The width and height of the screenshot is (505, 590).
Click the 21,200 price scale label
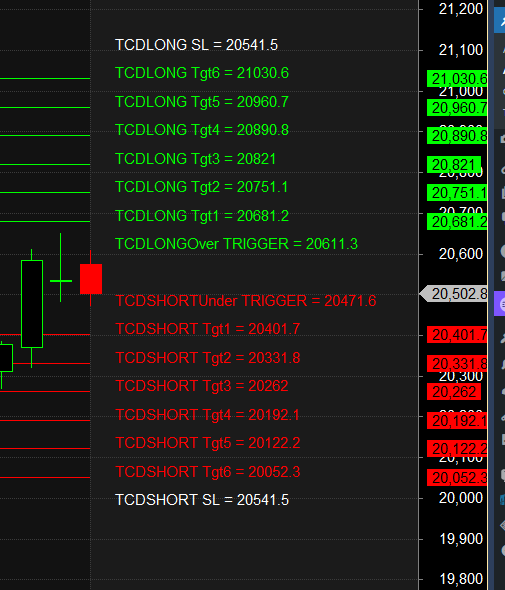[x=461, y=9]
